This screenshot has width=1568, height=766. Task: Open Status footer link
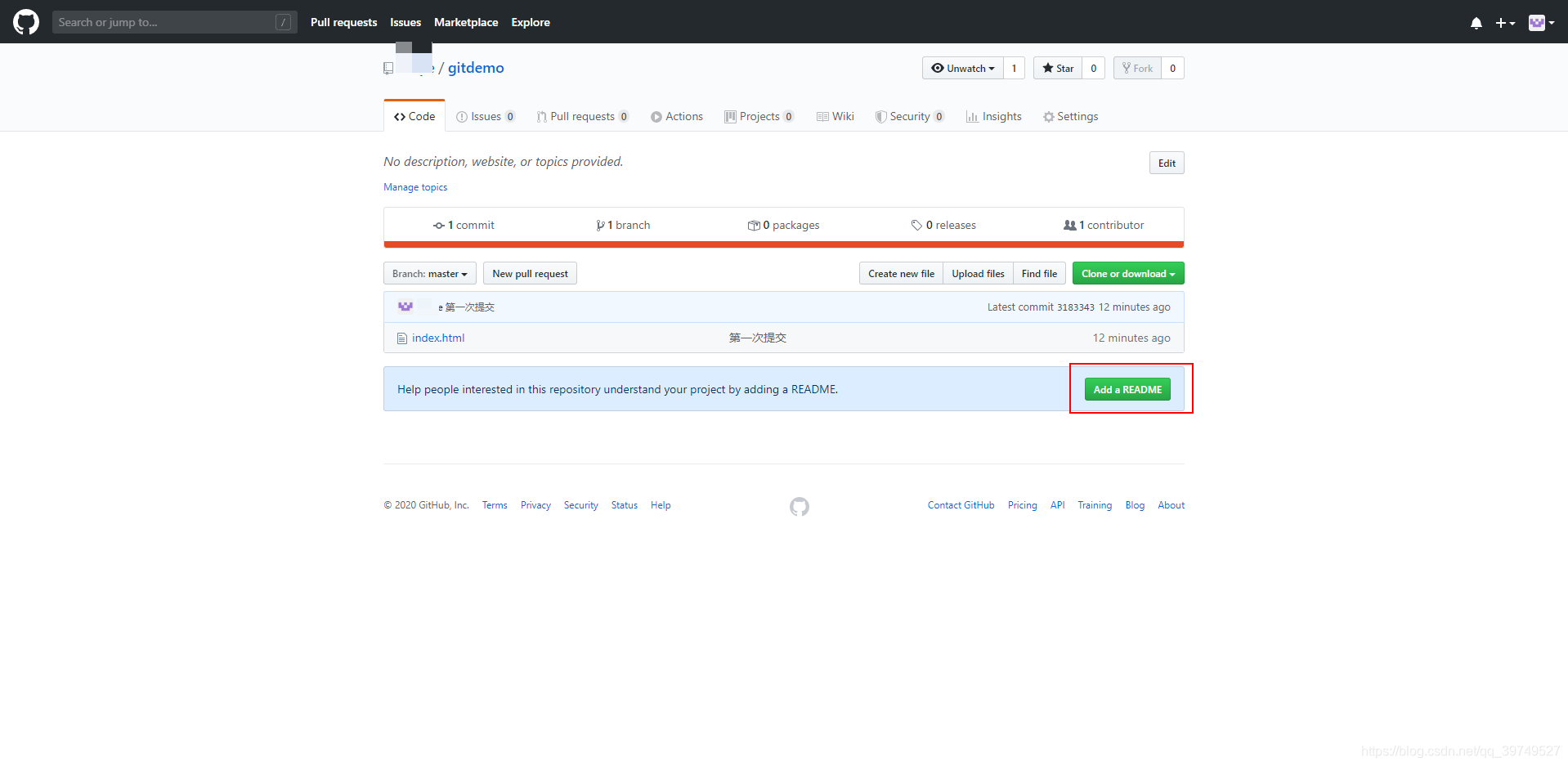[624, 505]
